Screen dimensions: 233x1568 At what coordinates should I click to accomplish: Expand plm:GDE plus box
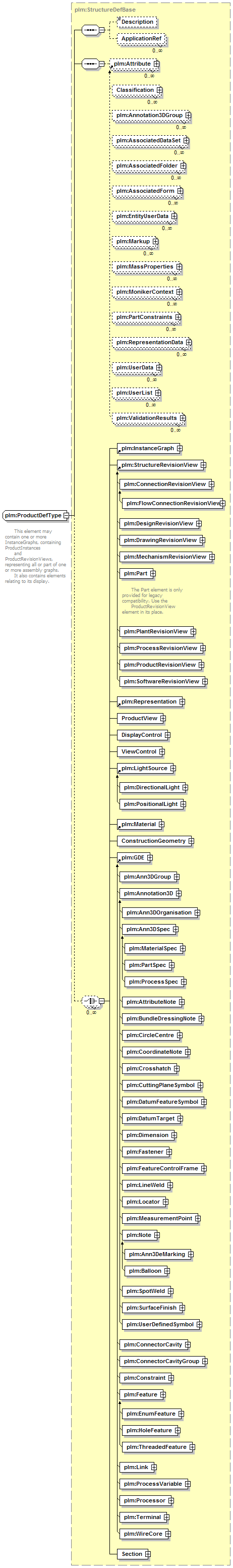[x=150, y=857]
